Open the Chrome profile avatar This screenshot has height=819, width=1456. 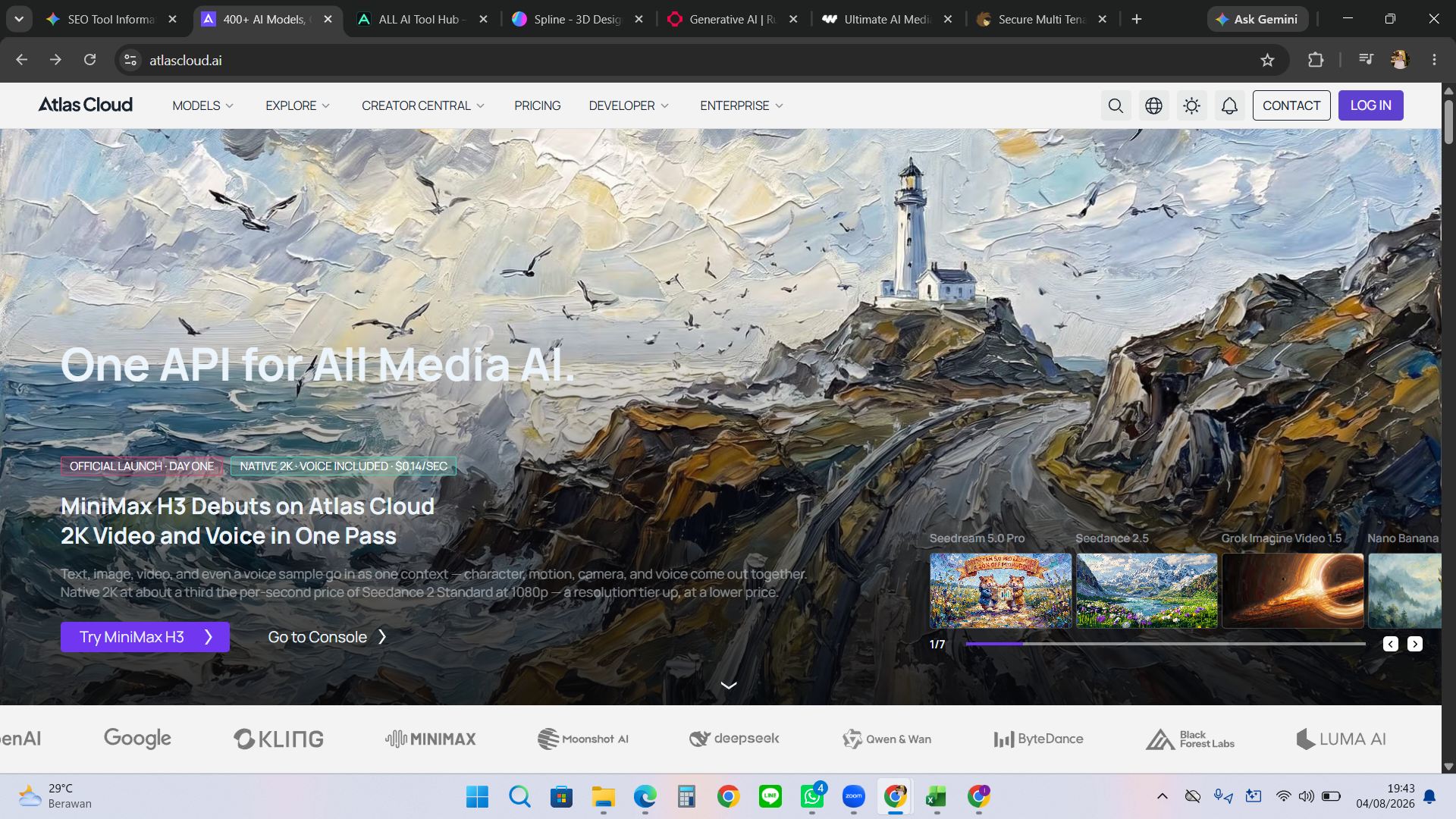click(1400, 59)
